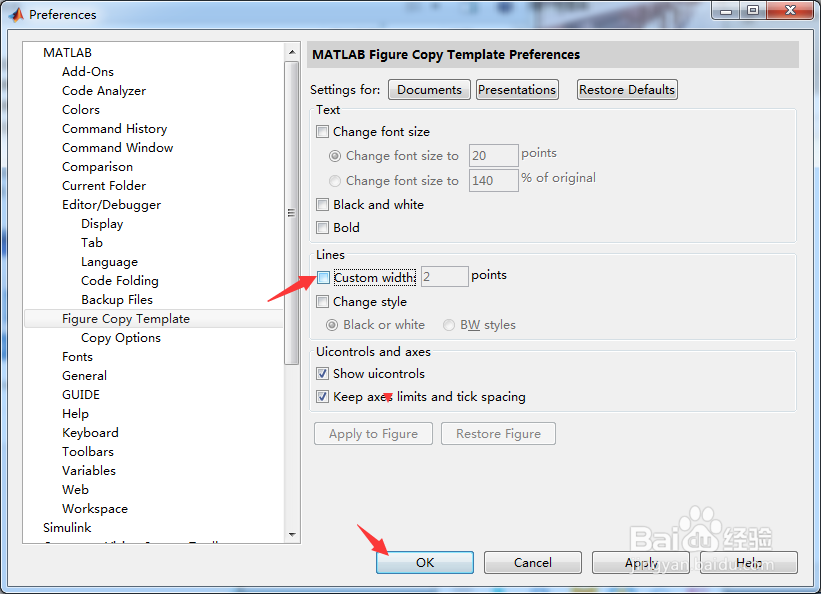The width and height of the screenshot is (821, 594).
Task: Open GUIDE preferences
Action: pos(81,394)
